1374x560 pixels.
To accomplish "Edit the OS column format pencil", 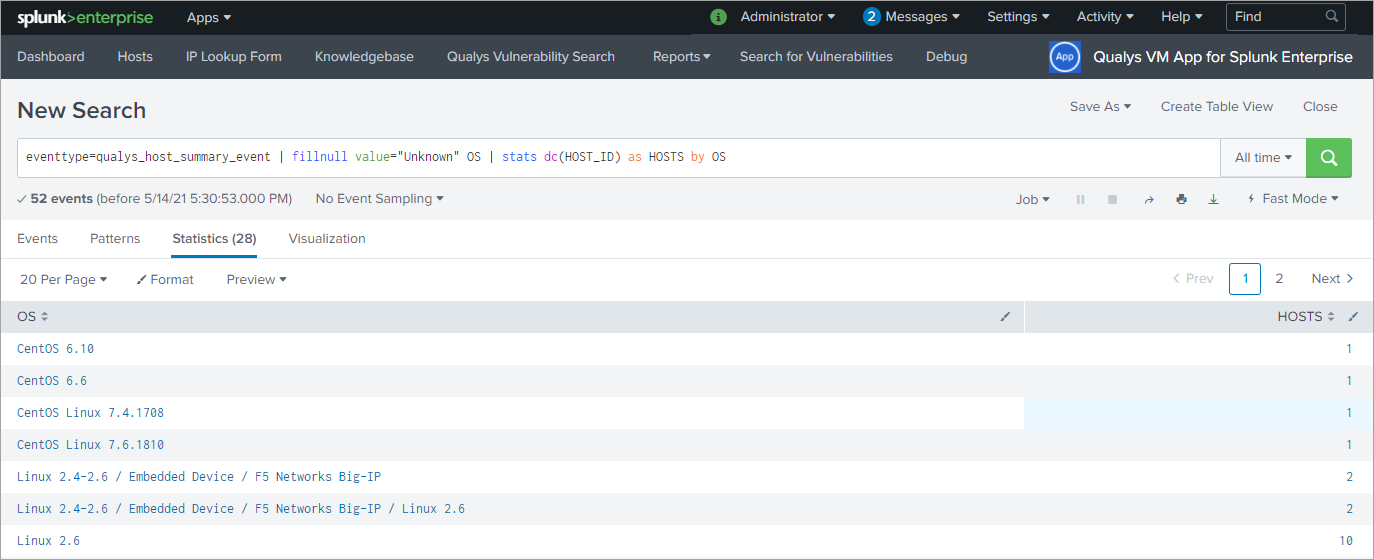I will [x=1005, y=317].
